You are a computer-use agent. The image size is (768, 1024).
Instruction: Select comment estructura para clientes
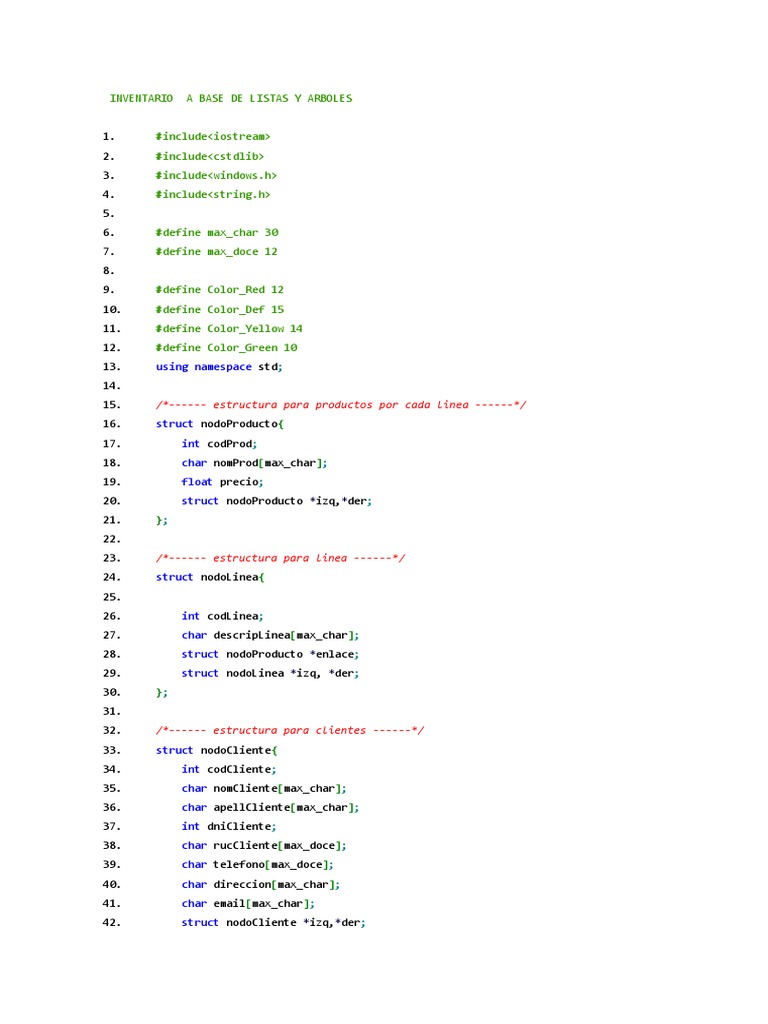[290, 730]
